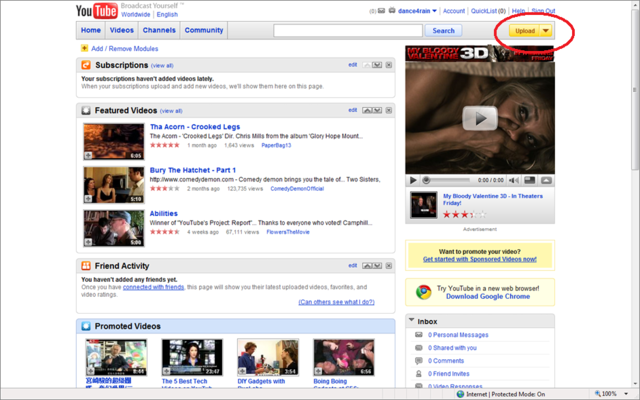Open the Upload dropdown arrow
The image size is (640, 400).
tap(546, 31)
